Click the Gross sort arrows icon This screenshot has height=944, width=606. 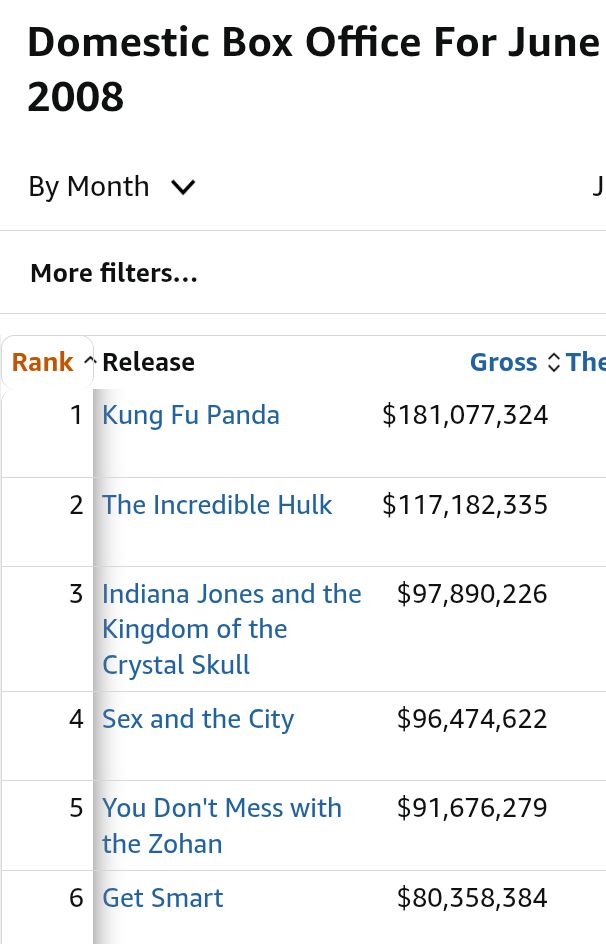click(554, 362)
